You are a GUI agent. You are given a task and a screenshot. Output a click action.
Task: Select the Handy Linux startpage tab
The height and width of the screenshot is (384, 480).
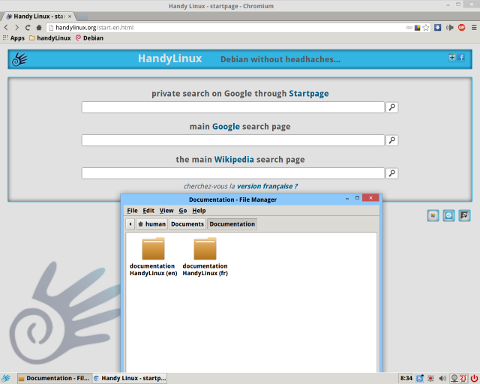(38, 16)
